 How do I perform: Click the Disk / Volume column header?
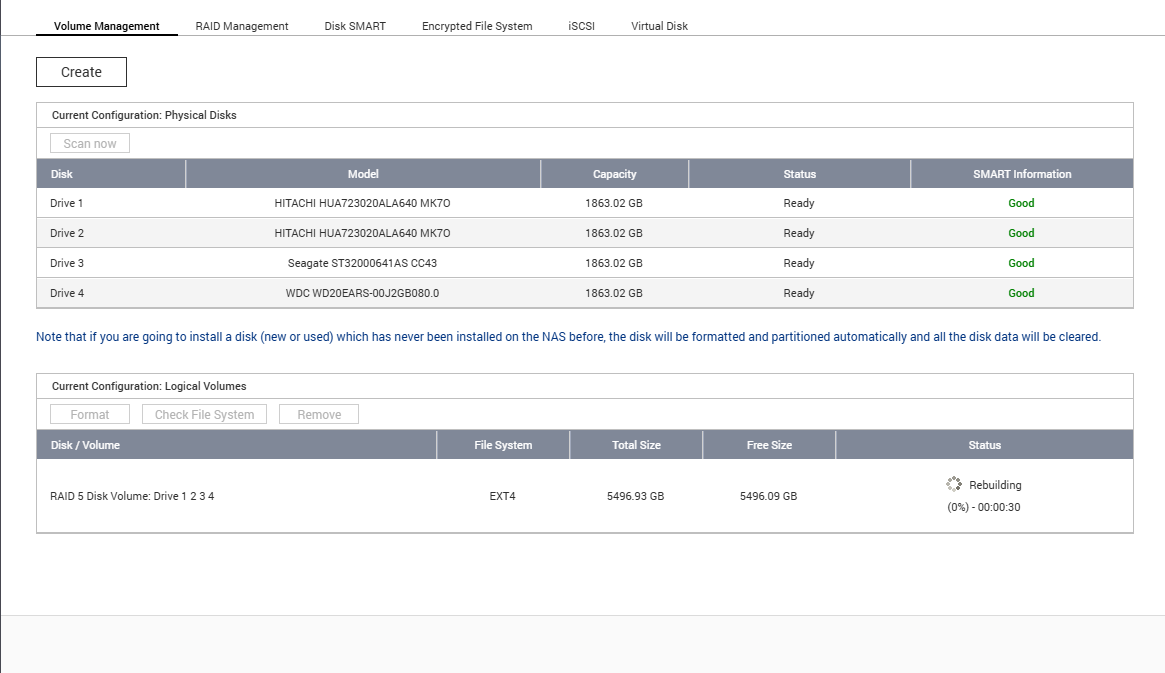[236, 445]
